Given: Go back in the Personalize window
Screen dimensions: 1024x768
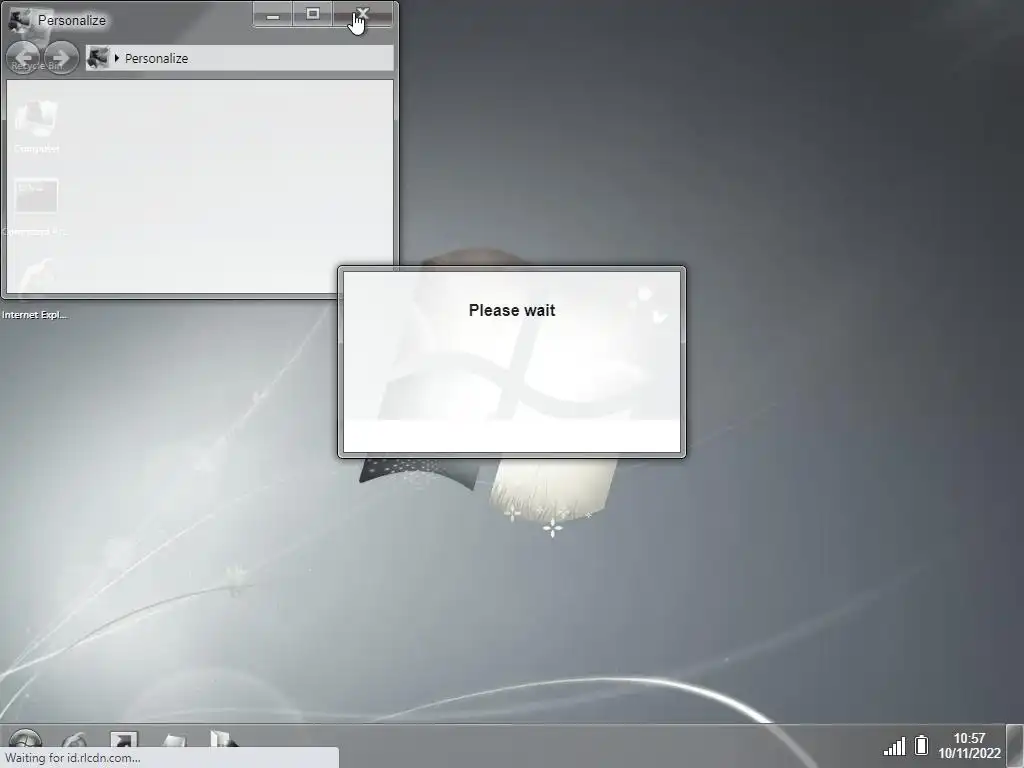Looking at the screenshot, I should (x=24, y=58).
